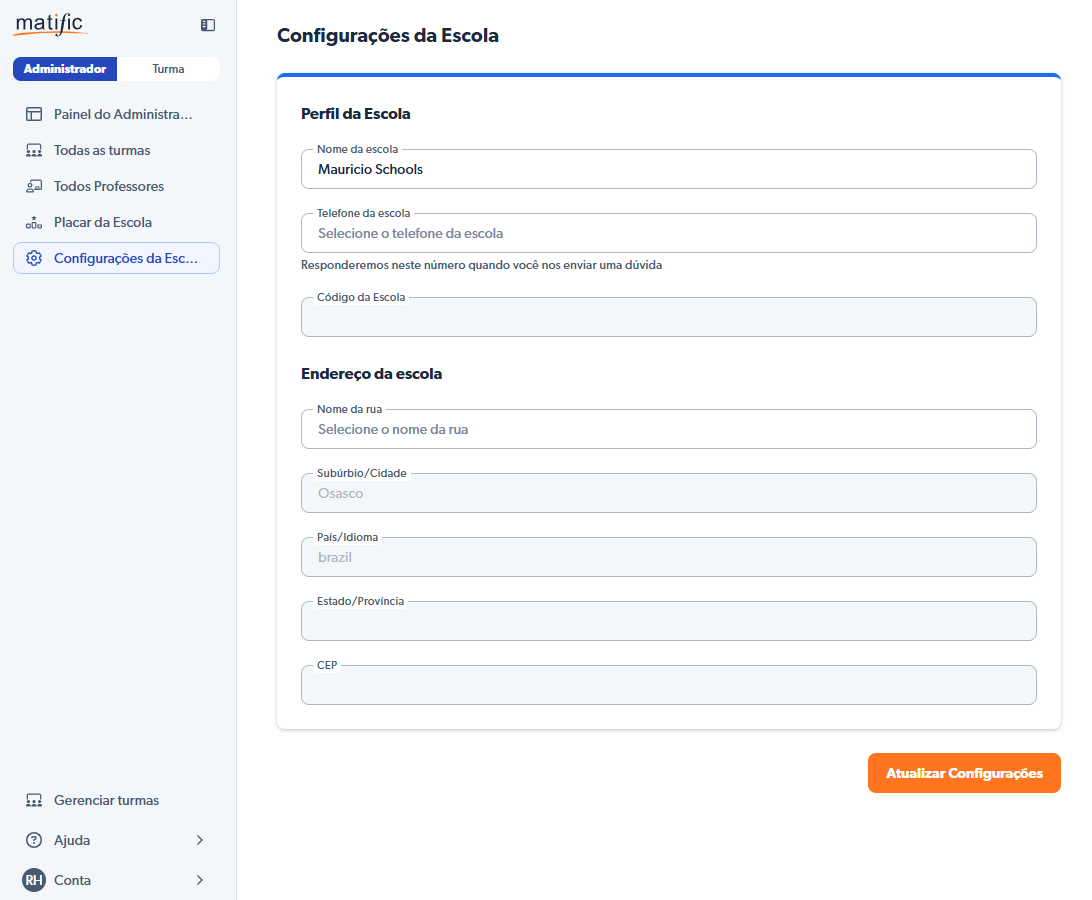
Task: Click the Matific logo
Action: point(50,24)
